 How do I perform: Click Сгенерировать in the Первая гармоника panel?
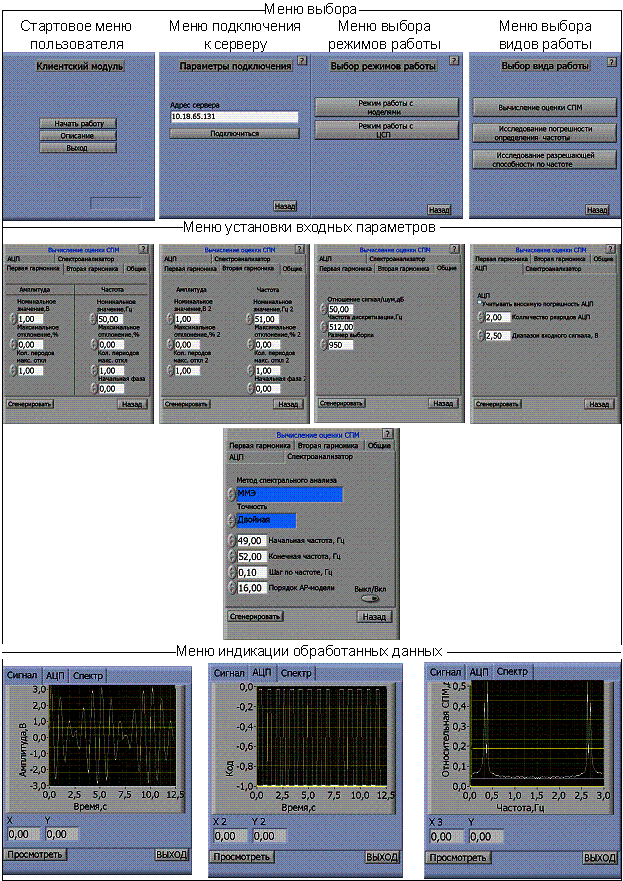pyautogui.click(x=29, y=403)
